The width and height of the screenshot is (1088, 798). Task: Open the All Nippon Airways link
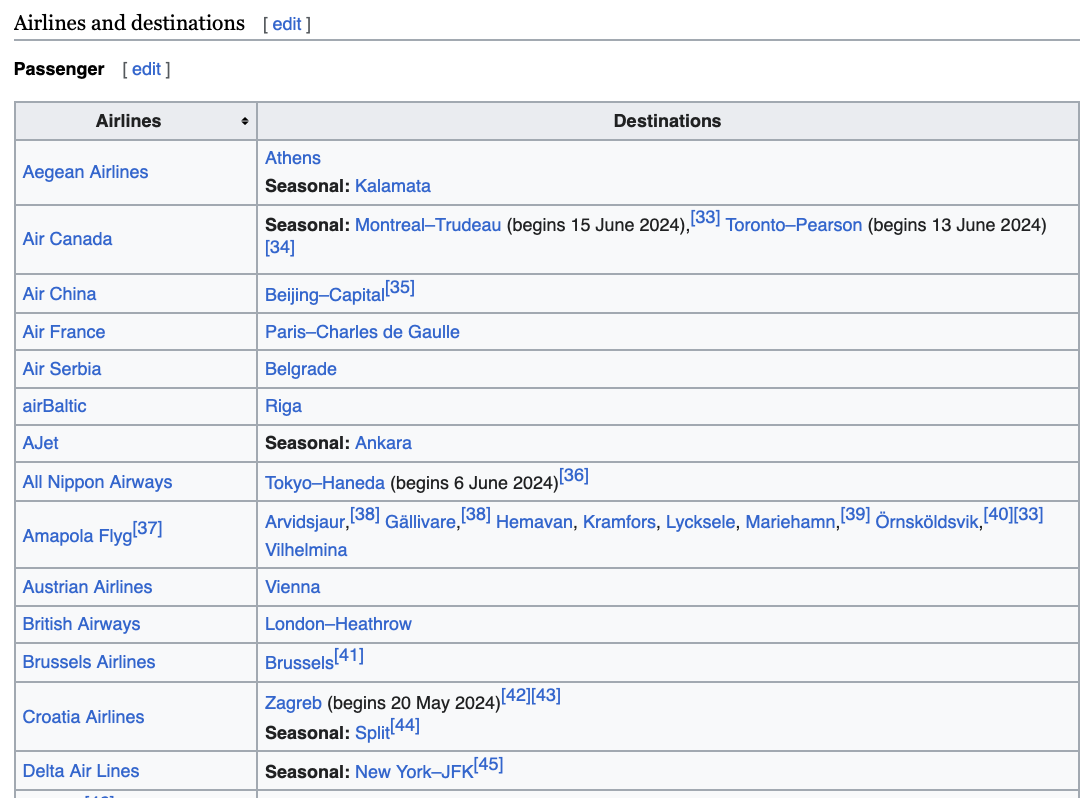coord(98,482)
